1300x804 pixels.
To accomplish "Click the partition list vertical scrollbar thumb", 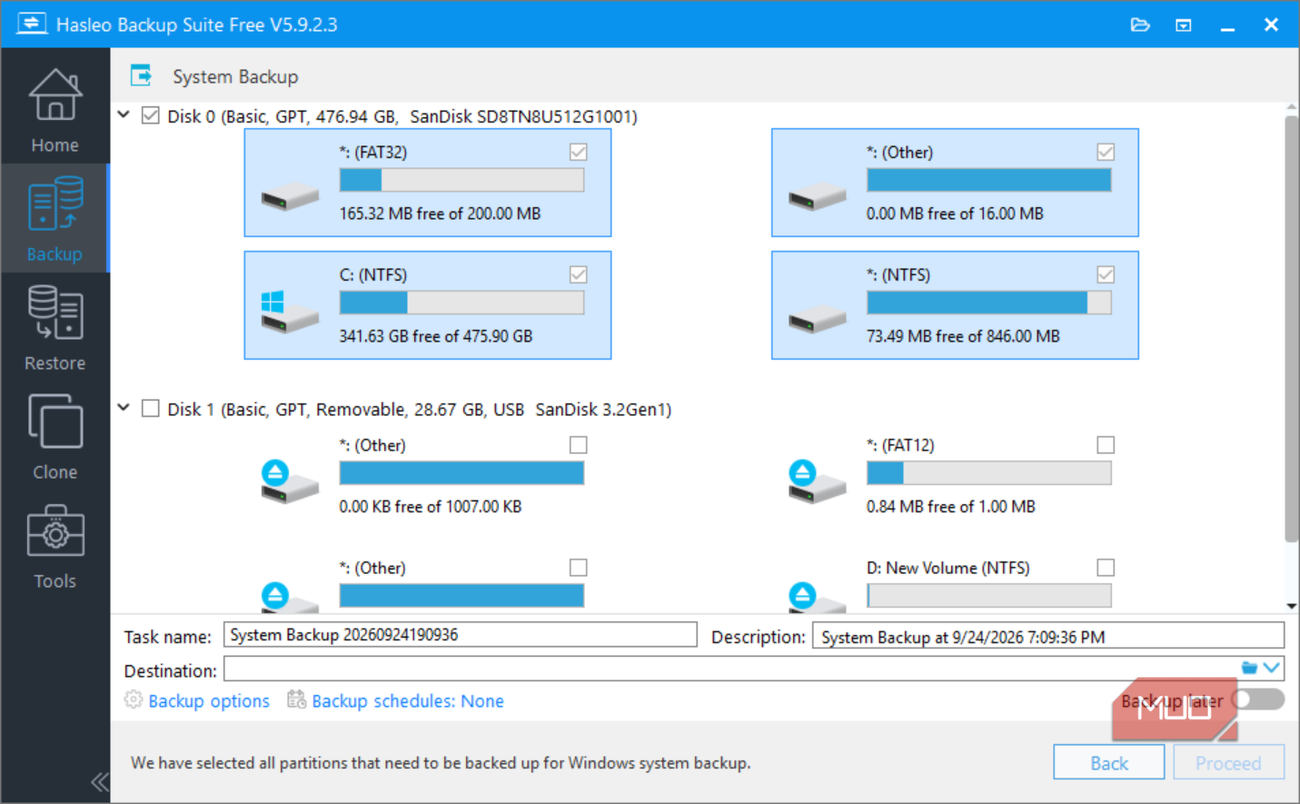I will click(1291, 330).
